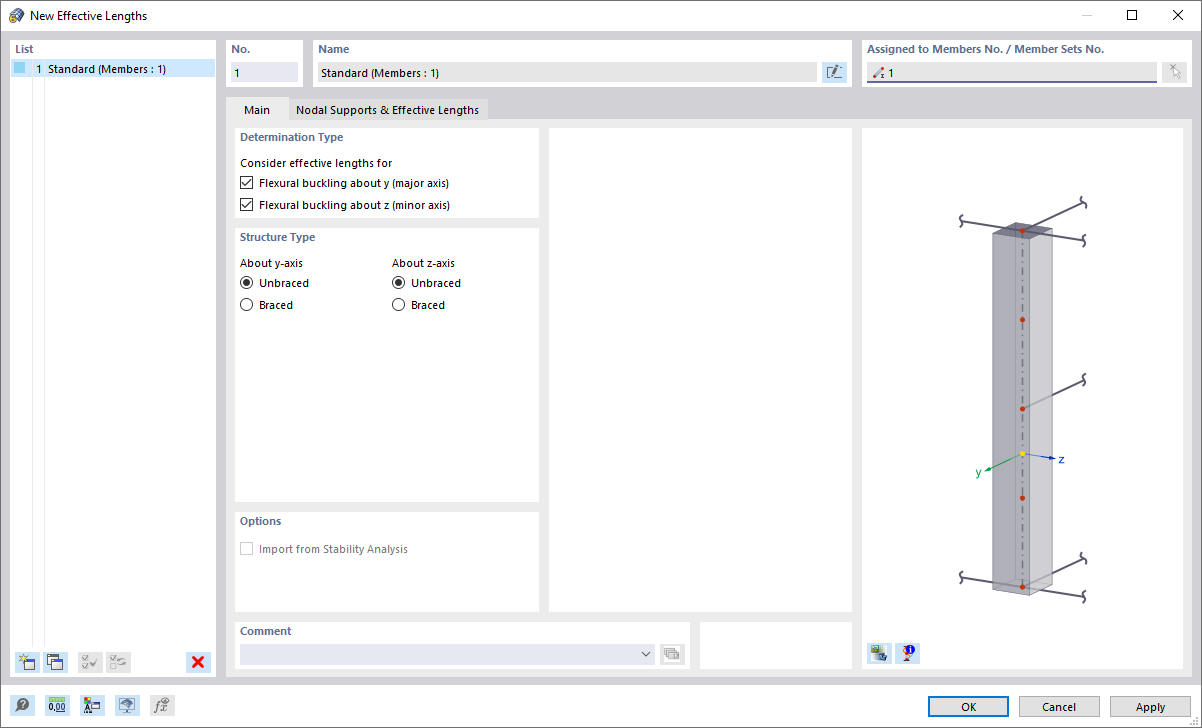Delete the current entry with the red X

click(198, 662)
